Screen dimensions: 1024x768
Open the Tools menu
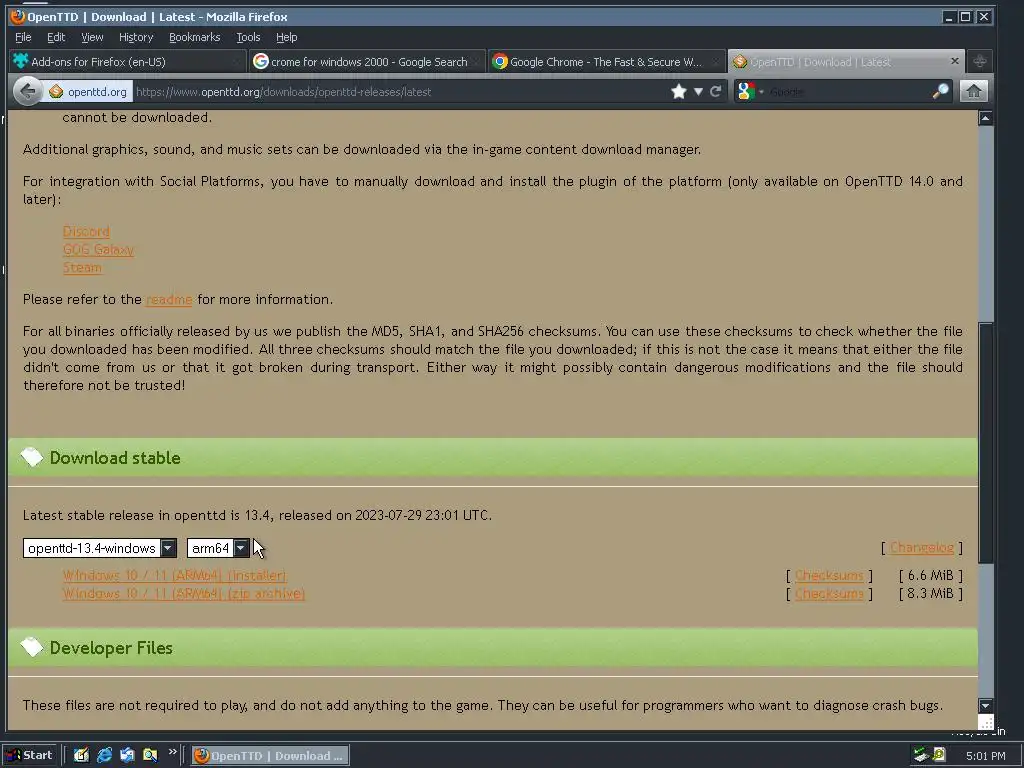[x=248, y=37]
